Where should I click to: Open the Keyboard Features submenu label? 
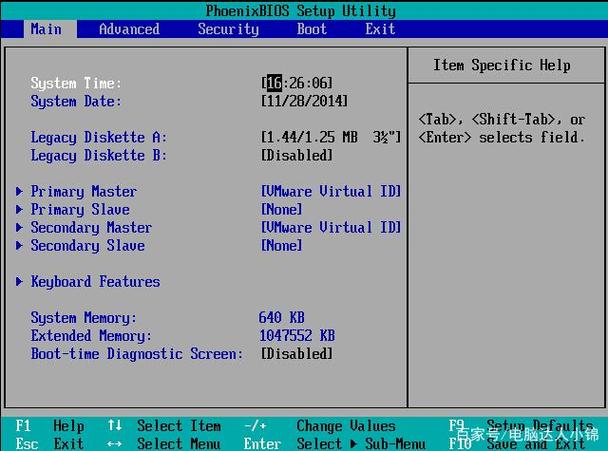point(95,282)
